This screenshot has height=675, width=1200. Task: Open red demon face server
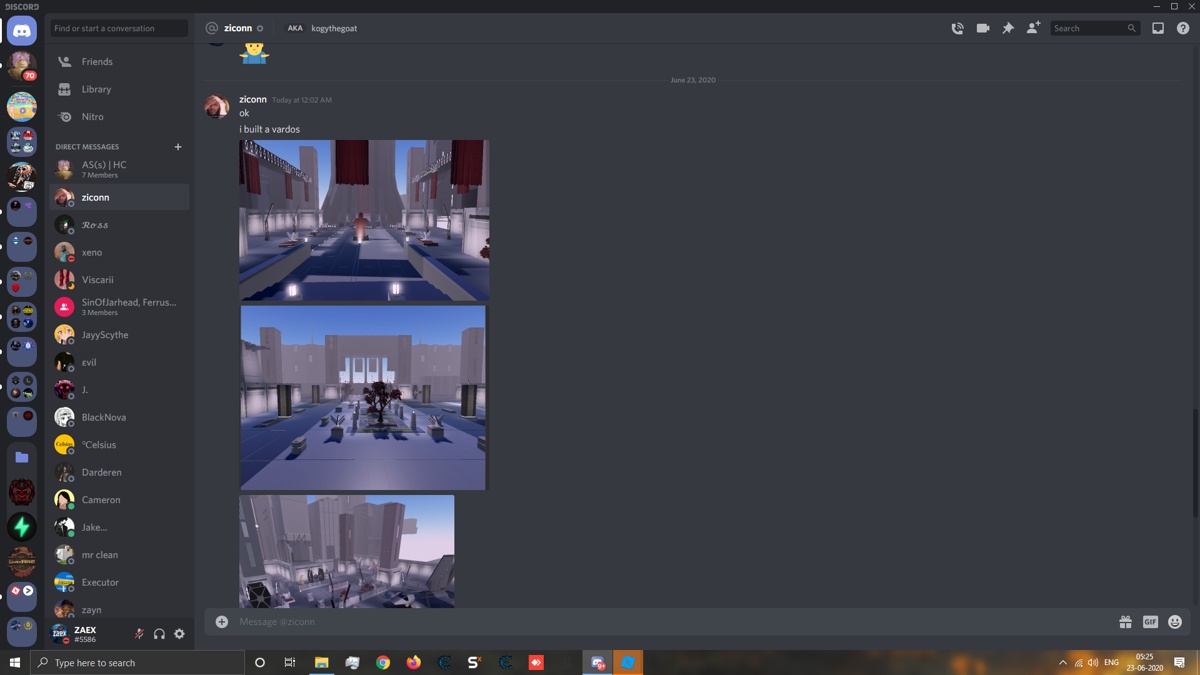coord(22,492)
